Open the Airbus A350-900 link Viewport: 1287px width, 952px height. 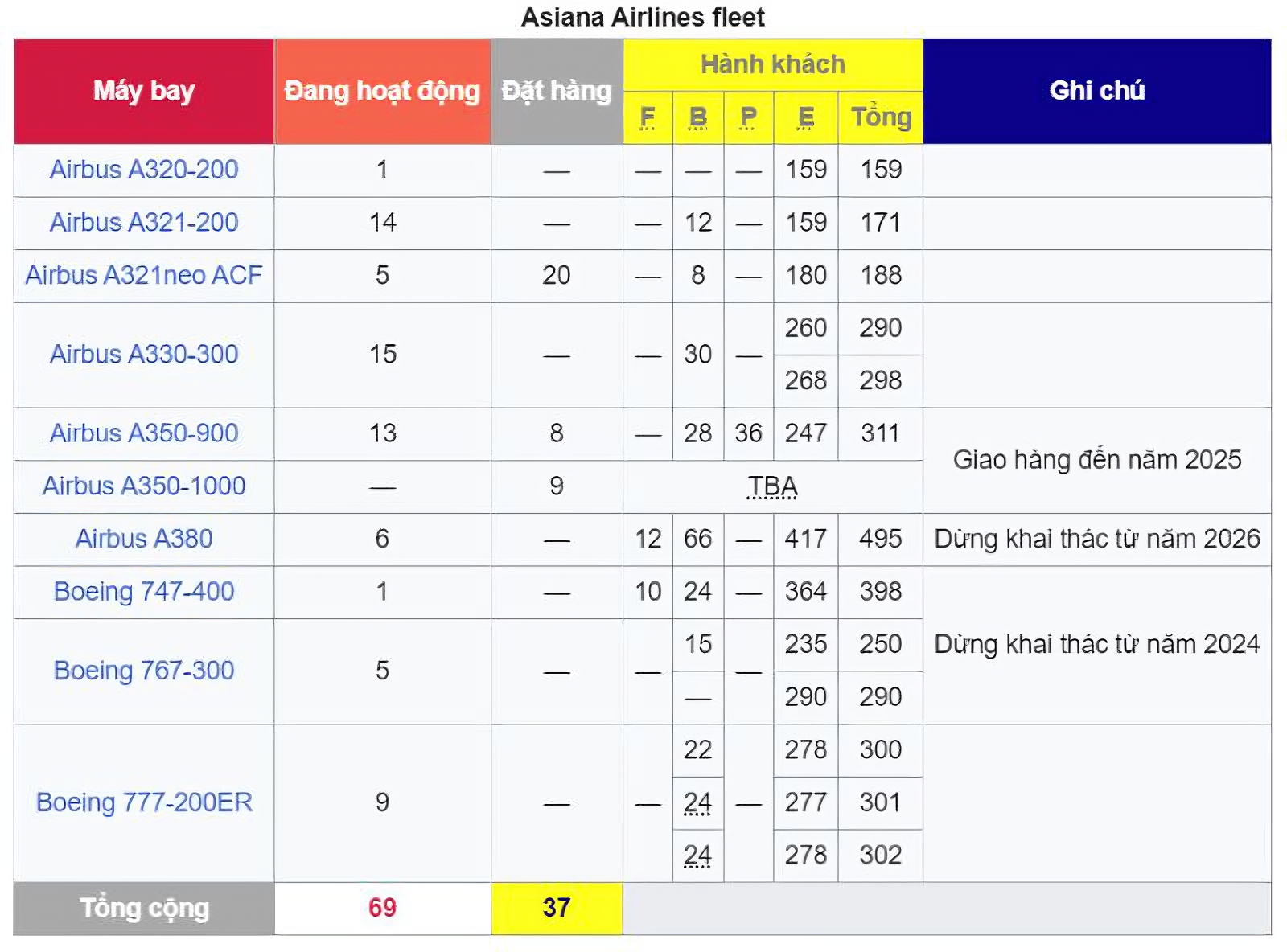[x=144, y=433]
